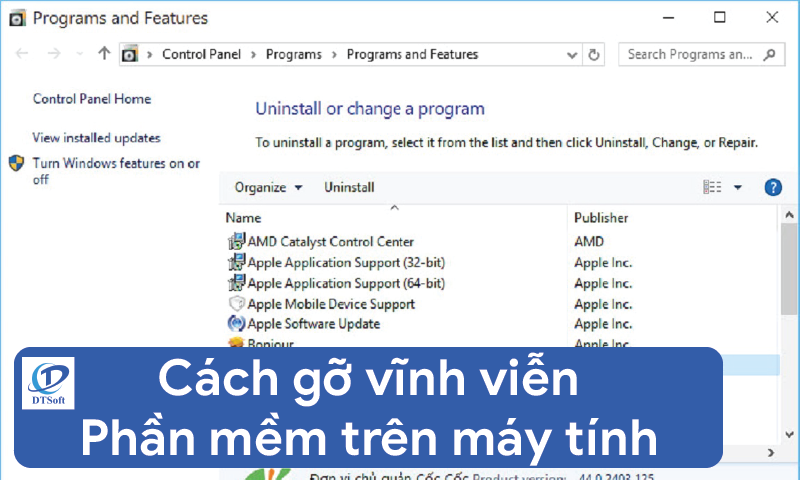Expand the view options dropdown arrow

(738, 187)
